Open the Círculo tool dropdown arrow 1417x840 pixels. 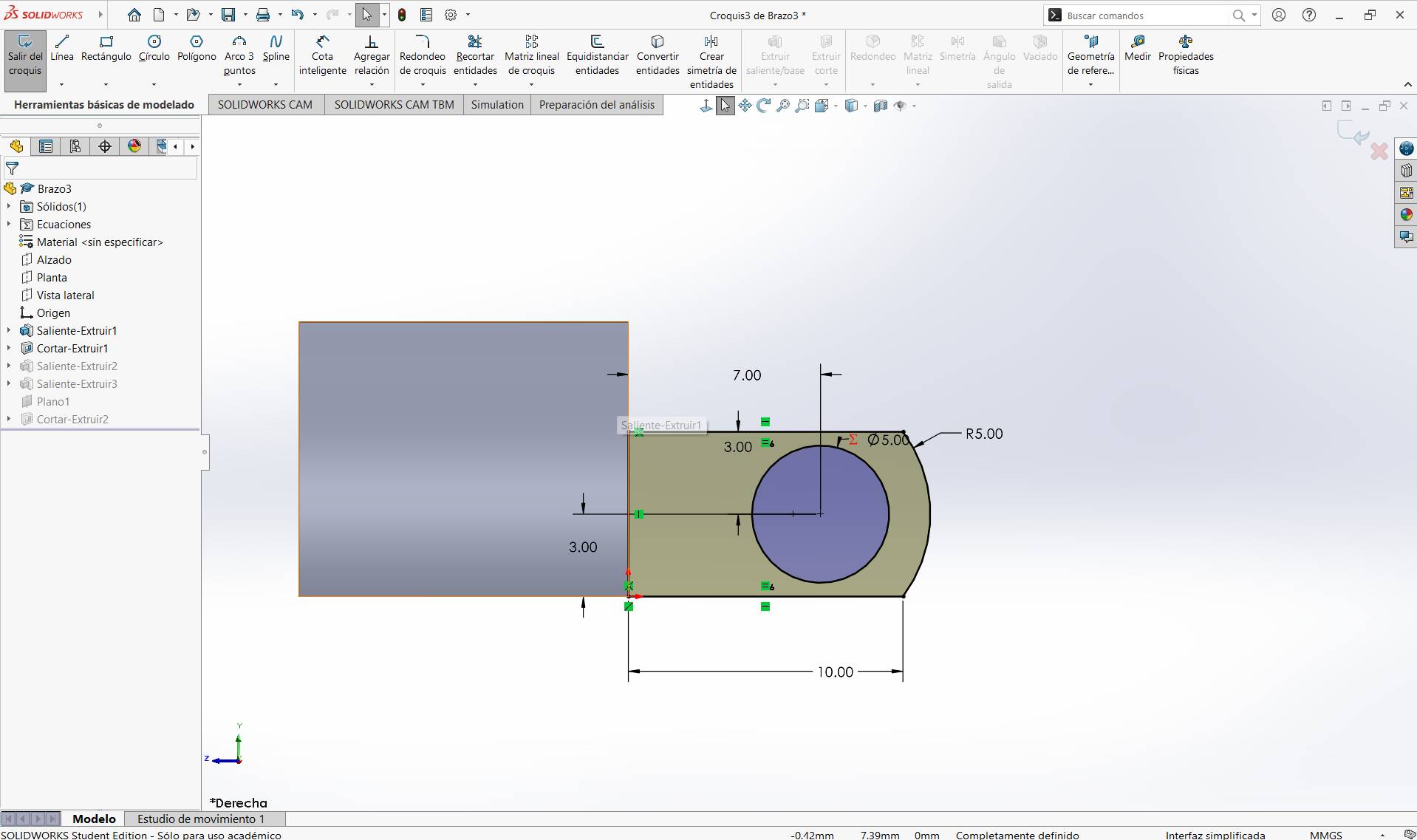[154, 84]
